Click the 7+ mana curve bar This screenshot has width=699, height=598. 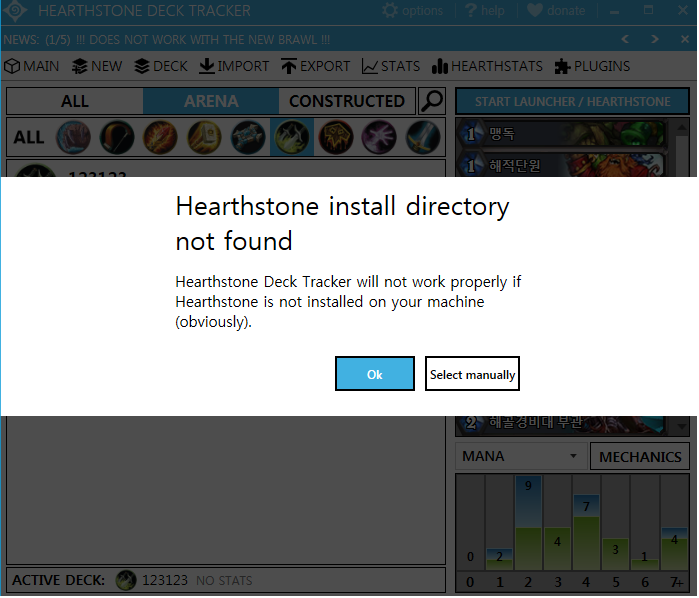(x=675, y=549)
